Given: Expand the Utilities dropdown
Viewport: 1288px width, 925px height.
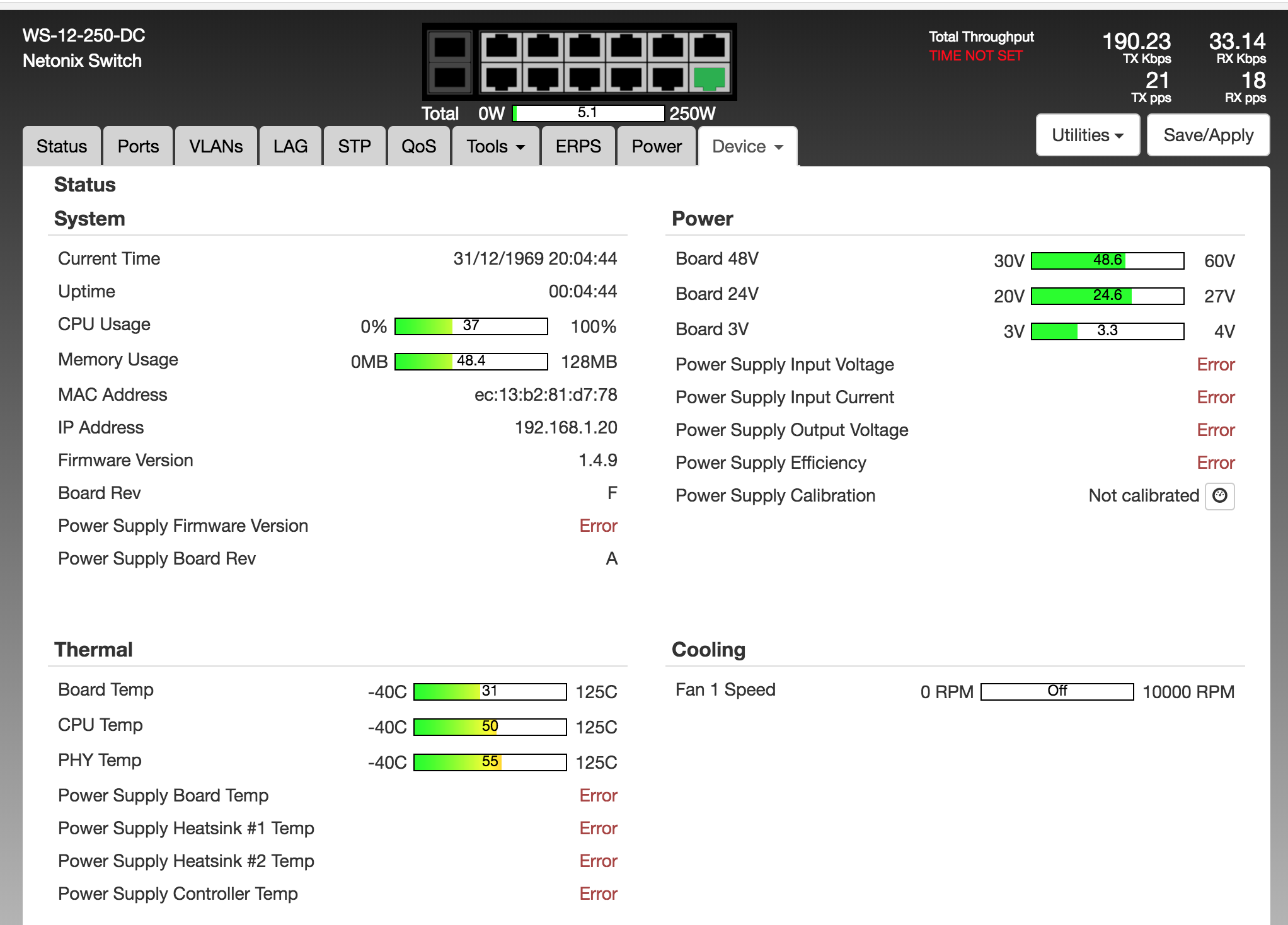Looking at the screenshot, I should 1088,135.
